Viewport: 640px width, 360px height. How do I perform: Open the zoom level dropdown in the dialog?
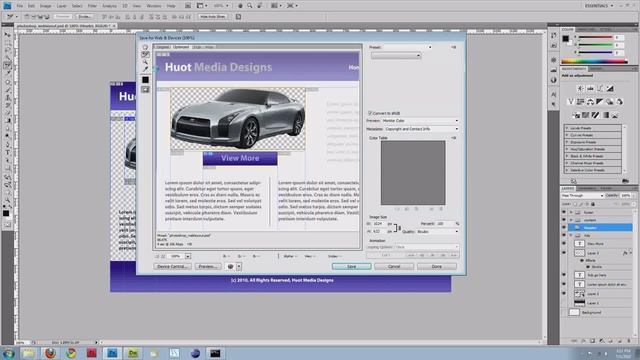pos(188,256)
